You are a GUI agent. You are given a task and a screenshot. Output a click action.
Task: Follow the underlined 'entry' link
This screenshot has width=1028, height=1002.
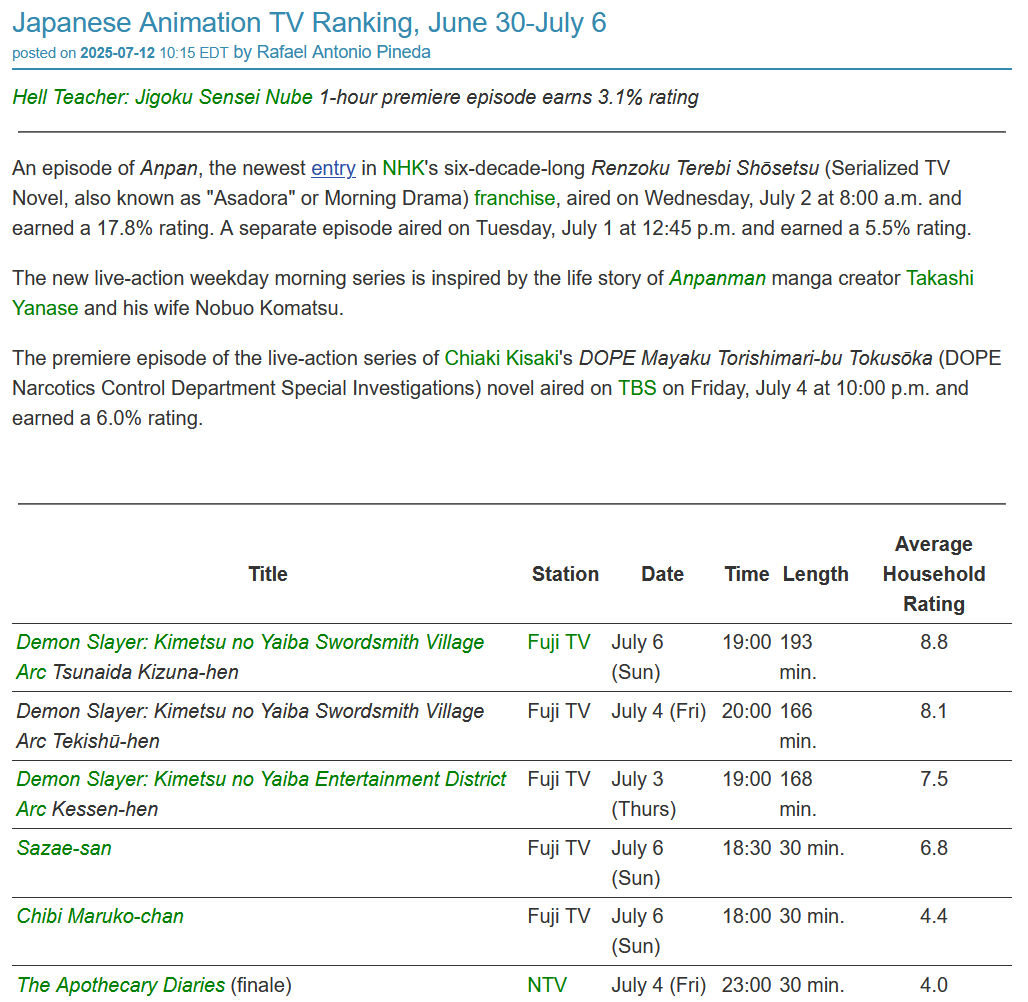coord(333,169)
